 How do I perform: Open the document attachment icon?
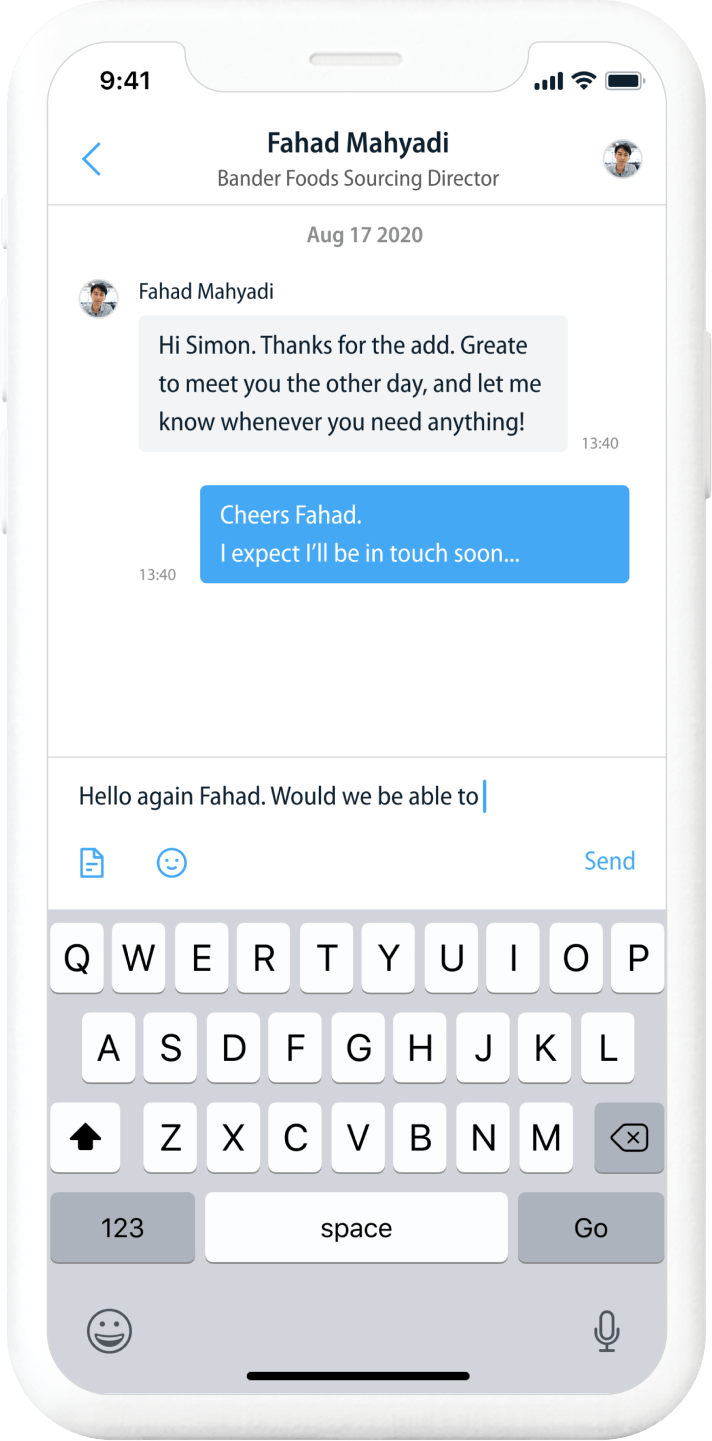click(92, 862)
